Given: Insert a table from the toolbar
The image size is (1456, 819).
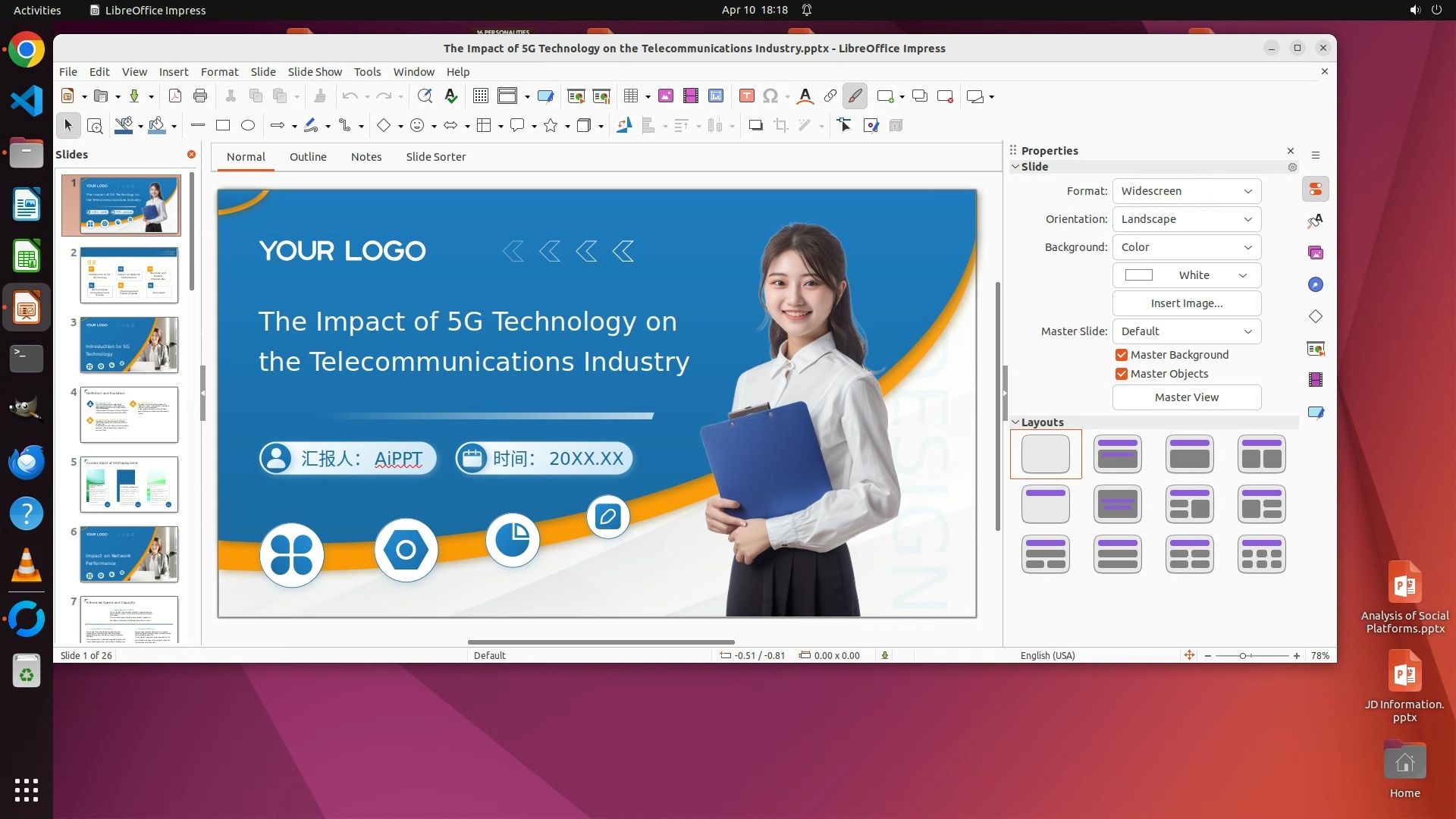Looking at the screenshot, I should click(630, 96).
